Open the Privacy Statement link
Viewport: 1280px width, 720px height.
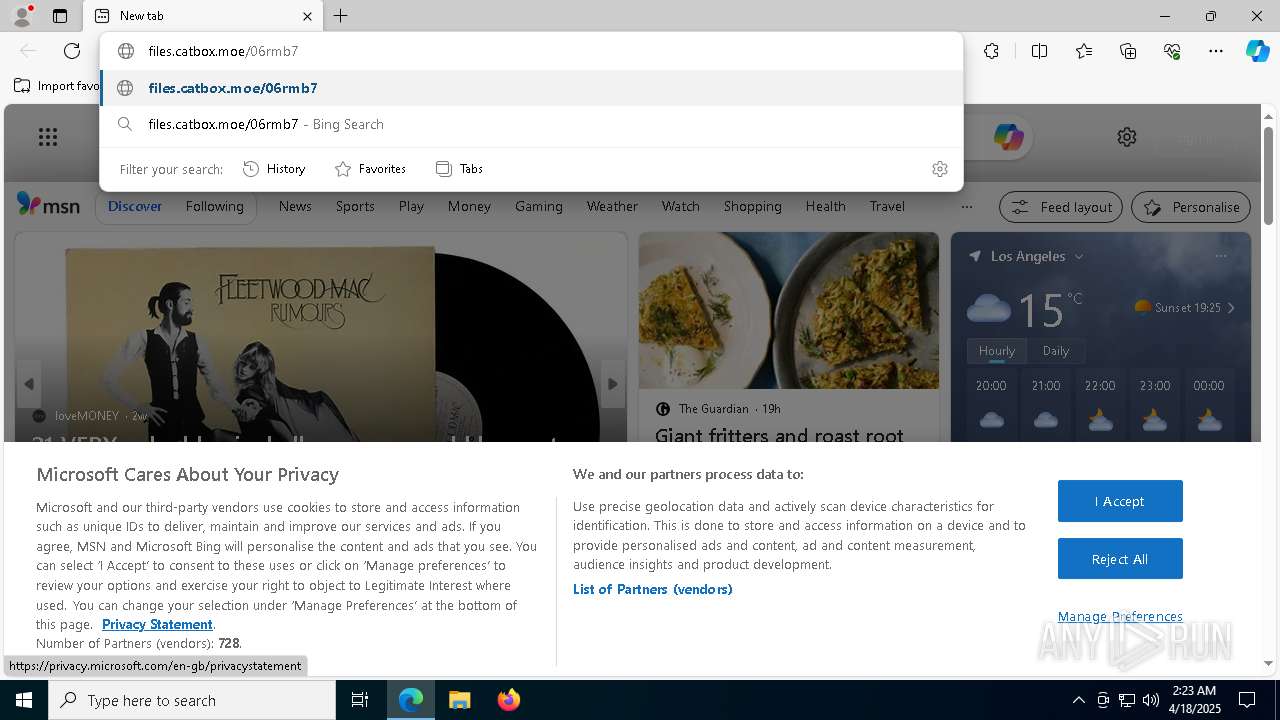pyautogui.click(x=157, y=624)
